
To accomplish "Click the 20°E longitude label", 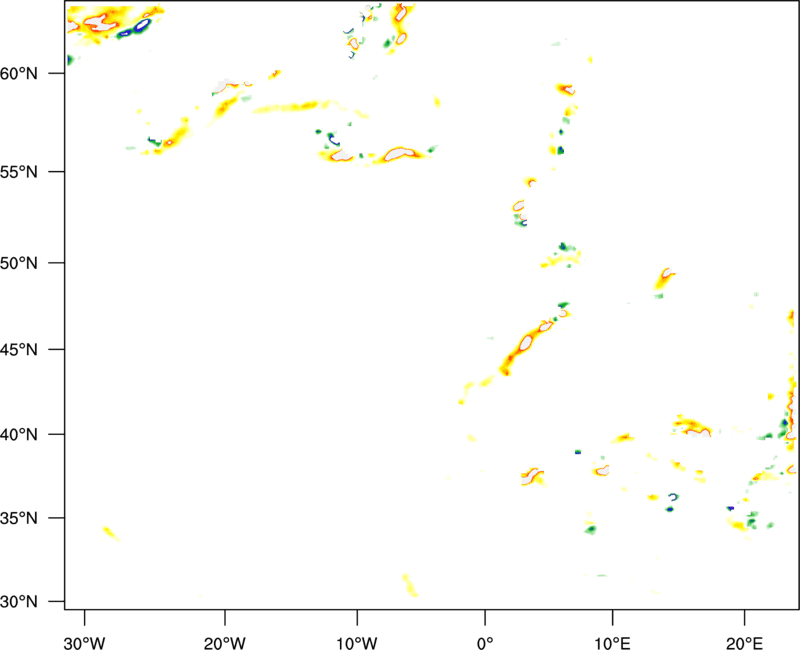I will [744, 643].
